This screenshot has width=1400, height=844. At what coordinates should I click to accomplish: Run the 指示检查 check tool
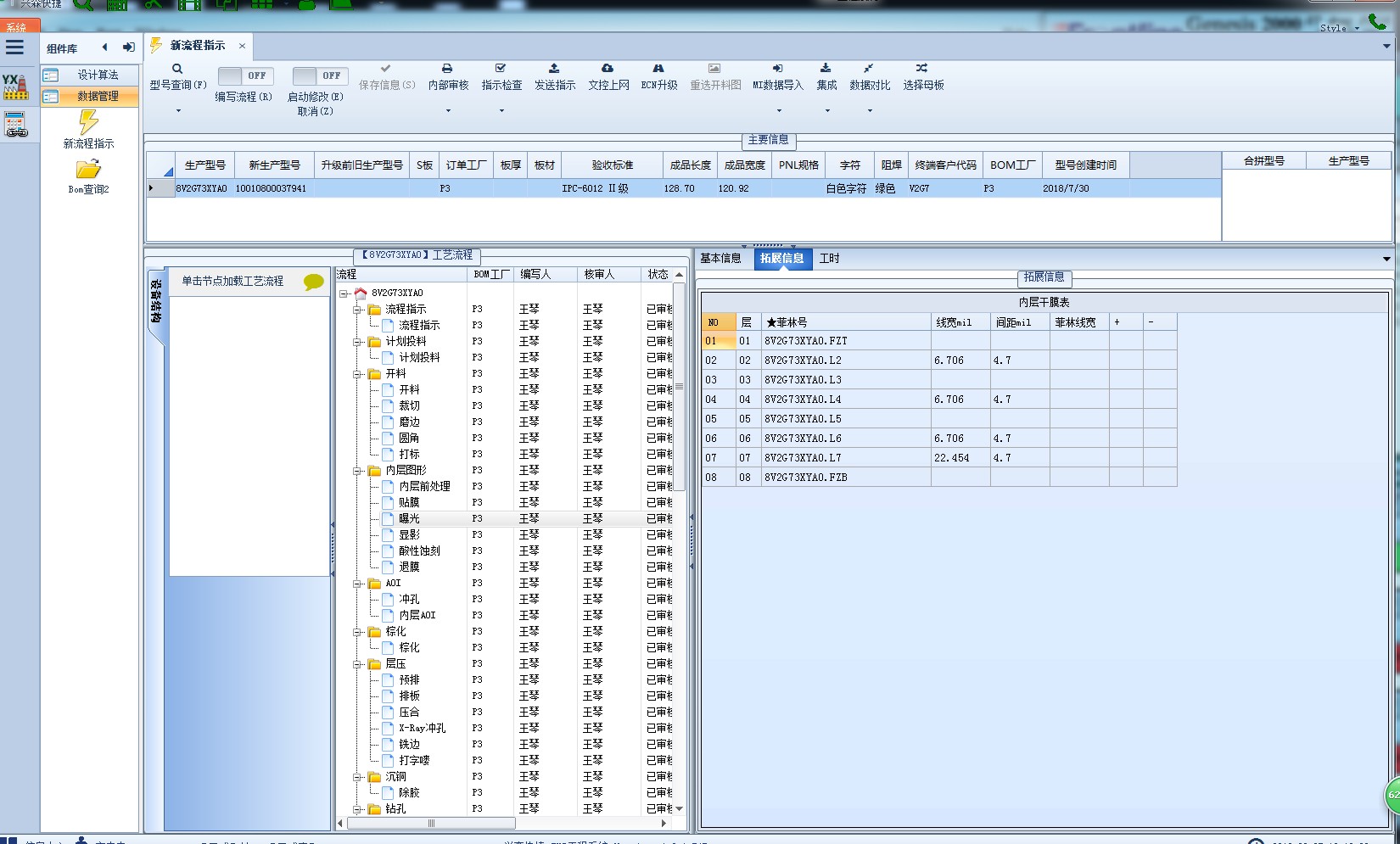[x=501, y=68]
